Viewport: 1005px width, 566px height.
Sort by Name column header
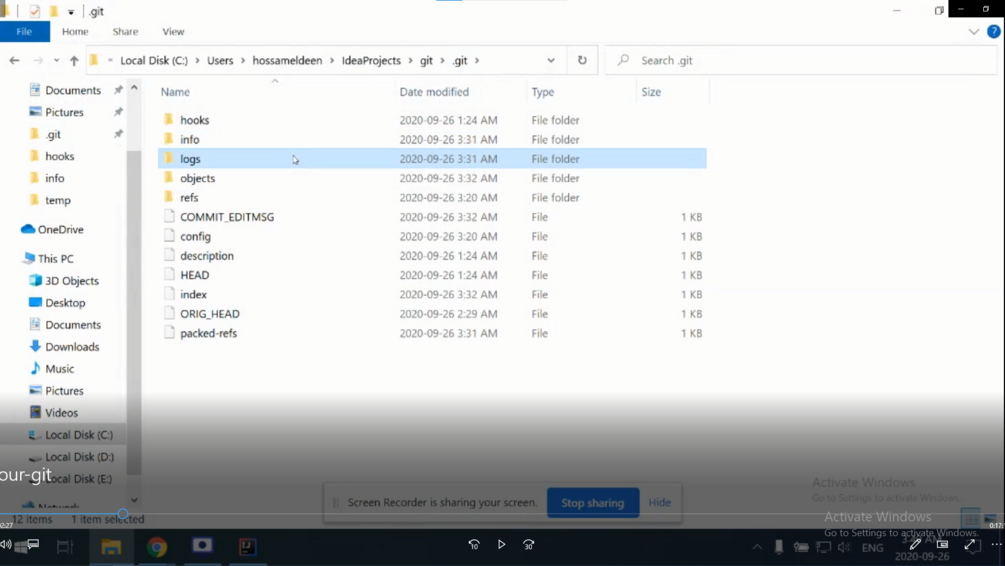[175, 92]
